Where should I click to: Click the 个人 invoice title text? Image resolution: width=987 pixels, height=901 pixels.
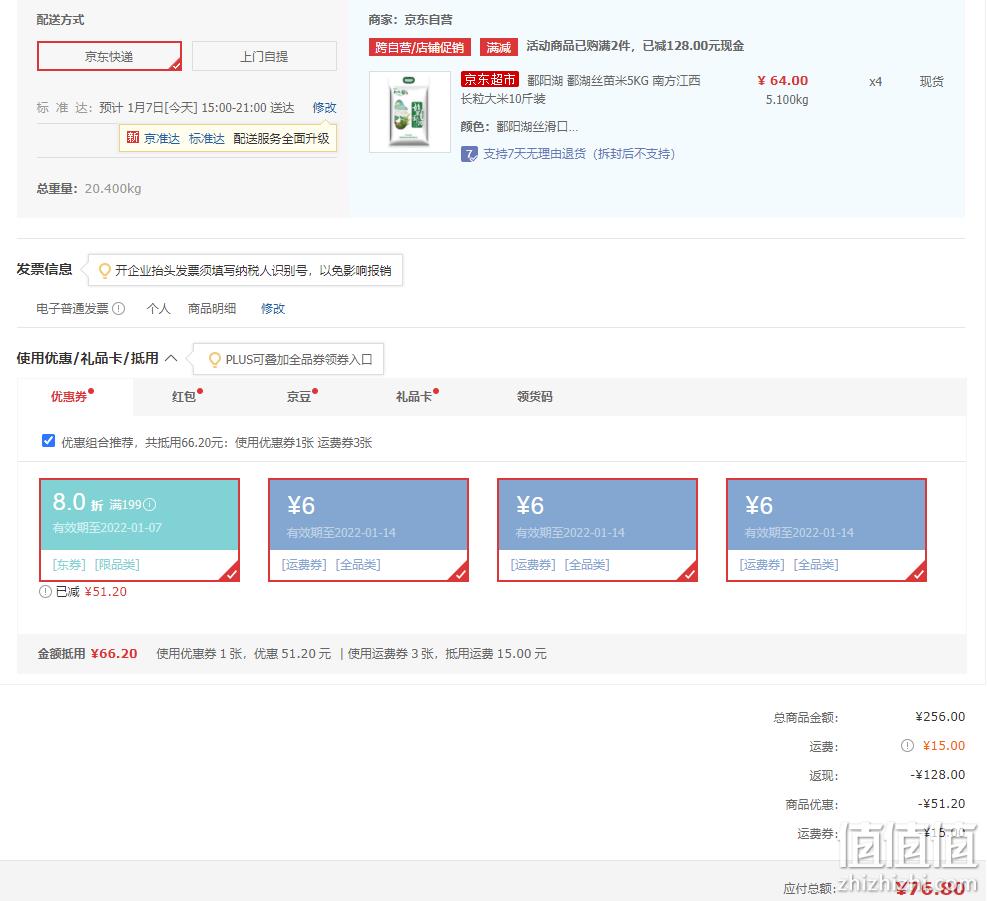(159, 309)
